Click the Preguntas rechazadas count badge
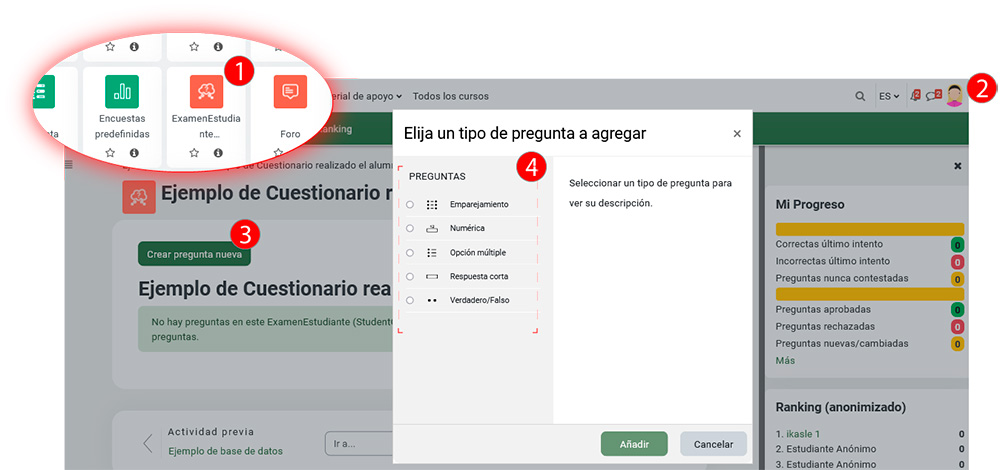 [x=957, y=327]
